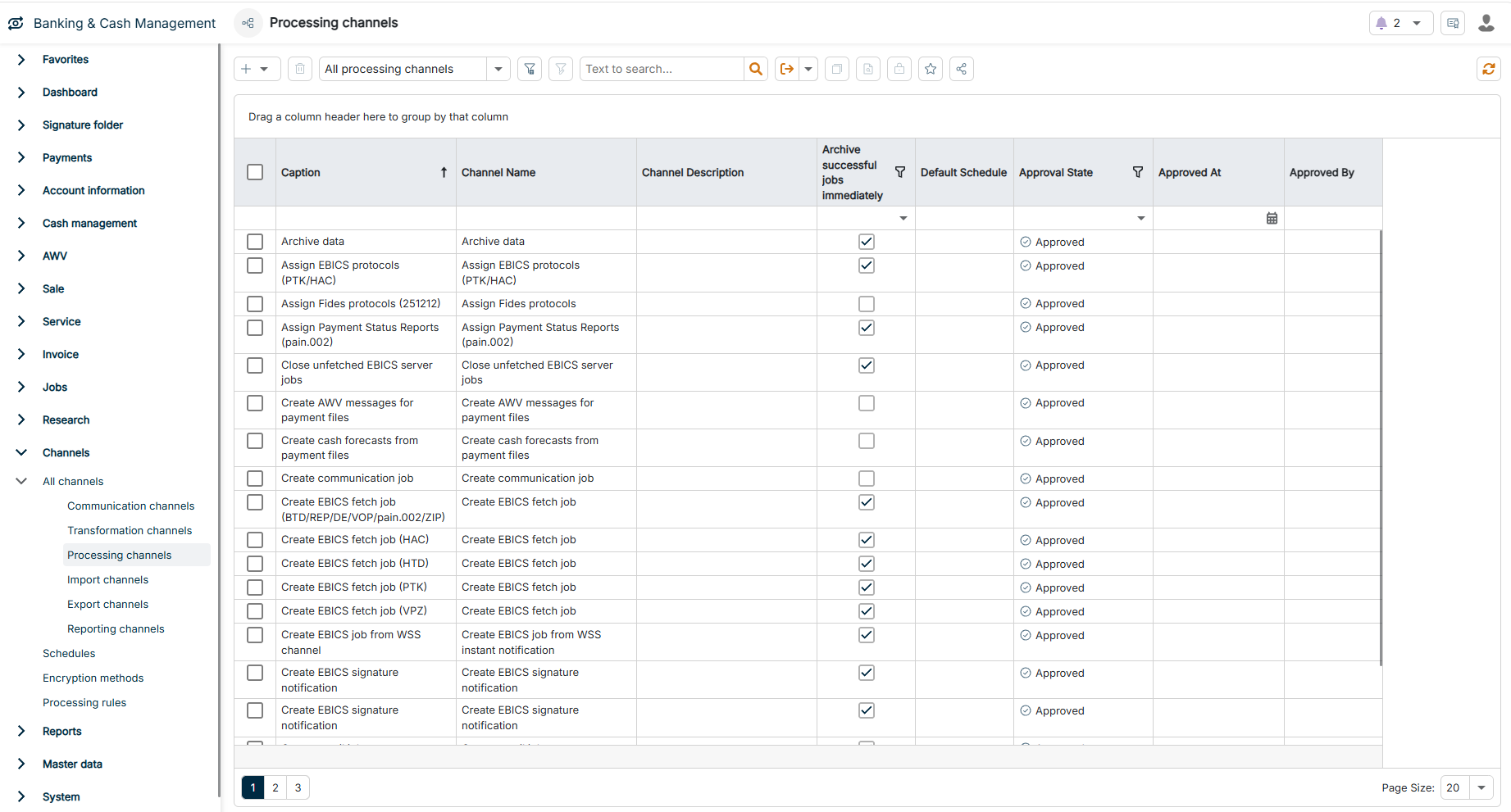Collapse the All channels tree node
The height and width of the screenshot is (812, 1511).
21,481
